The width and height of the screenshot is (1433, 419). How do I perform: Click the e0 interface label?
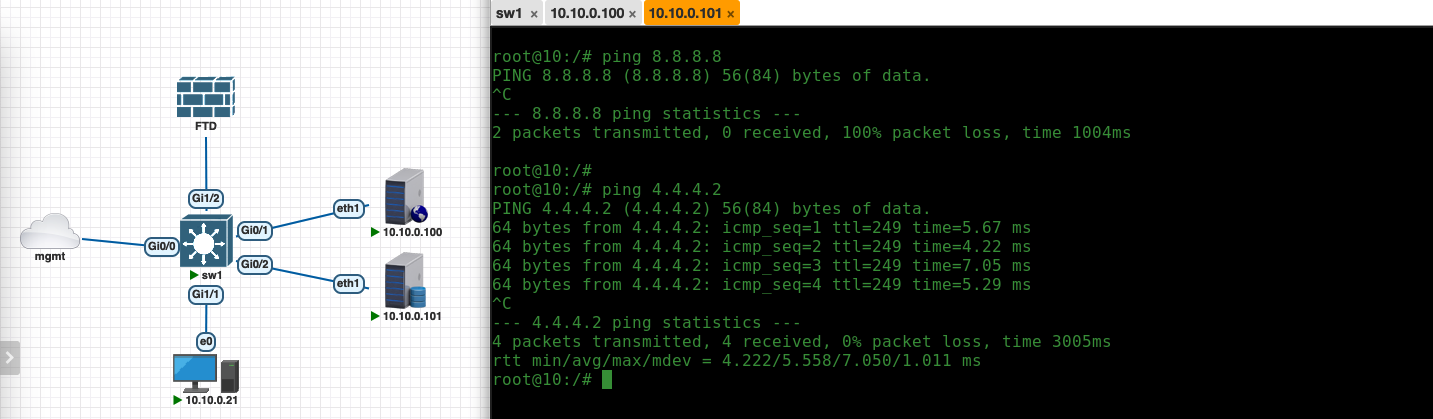[206, 341]
